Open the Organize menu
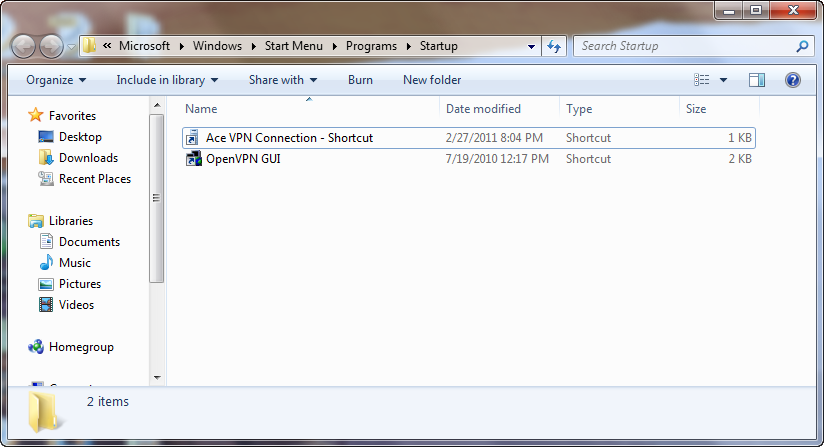The image size is (824, 447). pyautogui.click(x=56, y=80)
